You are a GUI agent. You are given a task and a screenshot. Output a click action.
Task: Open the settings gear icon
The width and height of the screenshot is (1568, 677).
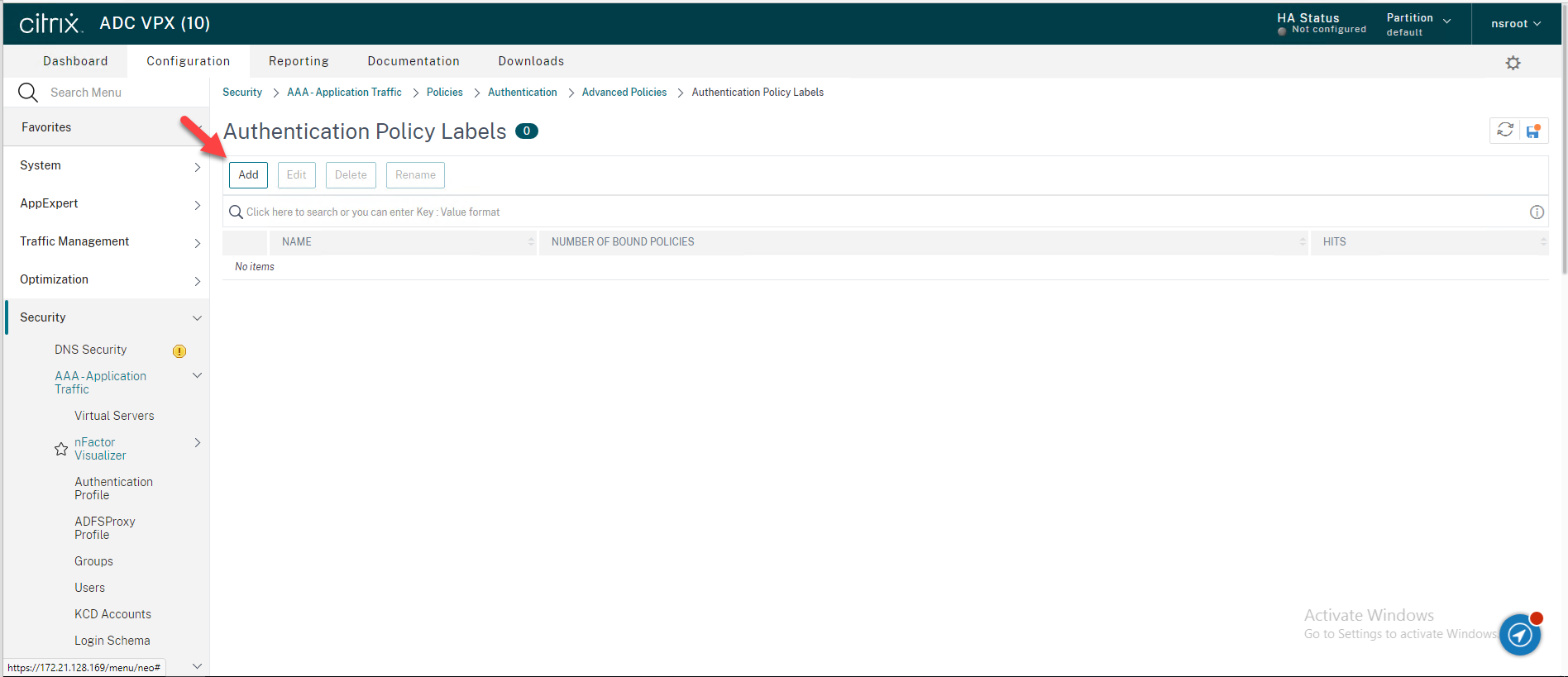coord(1513,63)
